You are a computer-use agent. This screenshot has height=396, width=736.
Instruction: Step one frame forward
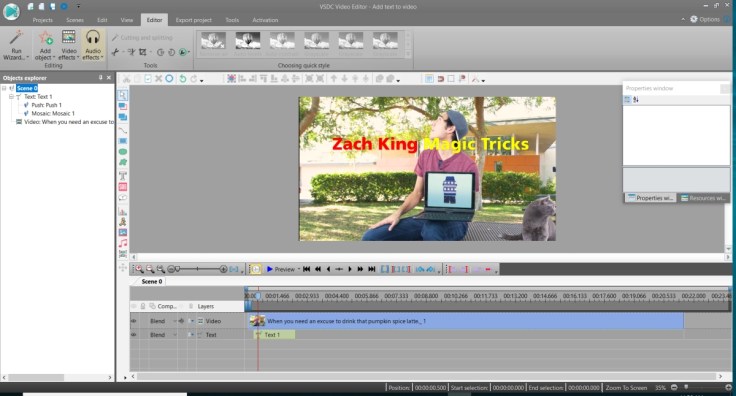(350, 269)
